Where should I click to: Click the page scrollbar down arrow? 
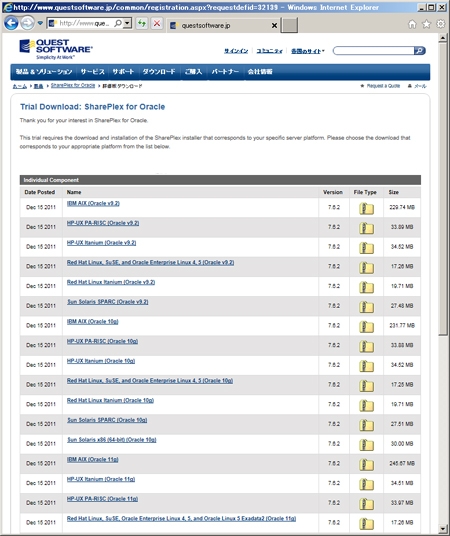[x=443, y=529]
